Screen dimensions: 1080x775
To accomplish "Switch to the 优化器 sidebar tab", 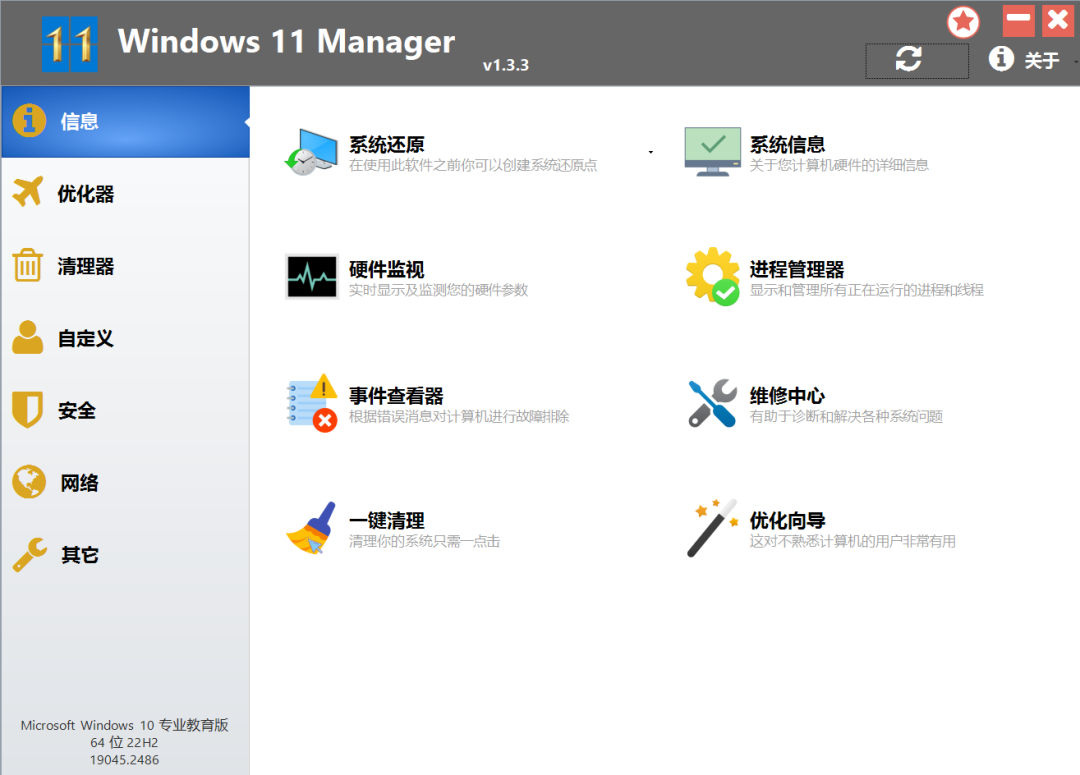I will (x=125, y=194).
